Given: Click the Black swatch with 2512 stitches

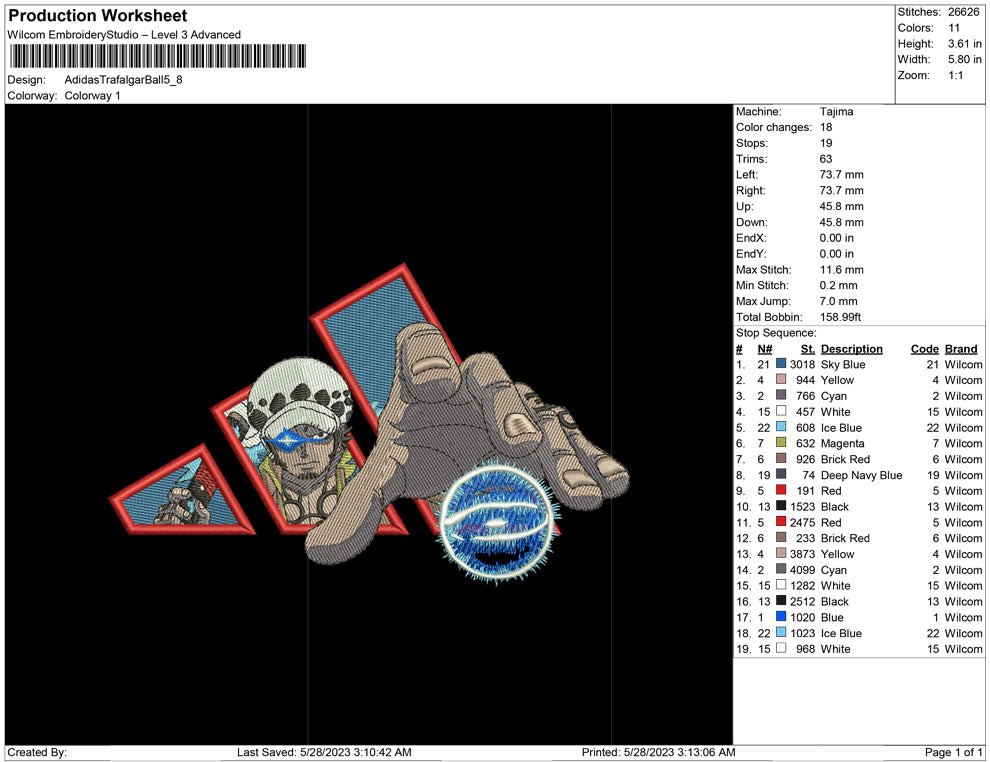Looking at the screenshot, I should click(x=781, y=600).
